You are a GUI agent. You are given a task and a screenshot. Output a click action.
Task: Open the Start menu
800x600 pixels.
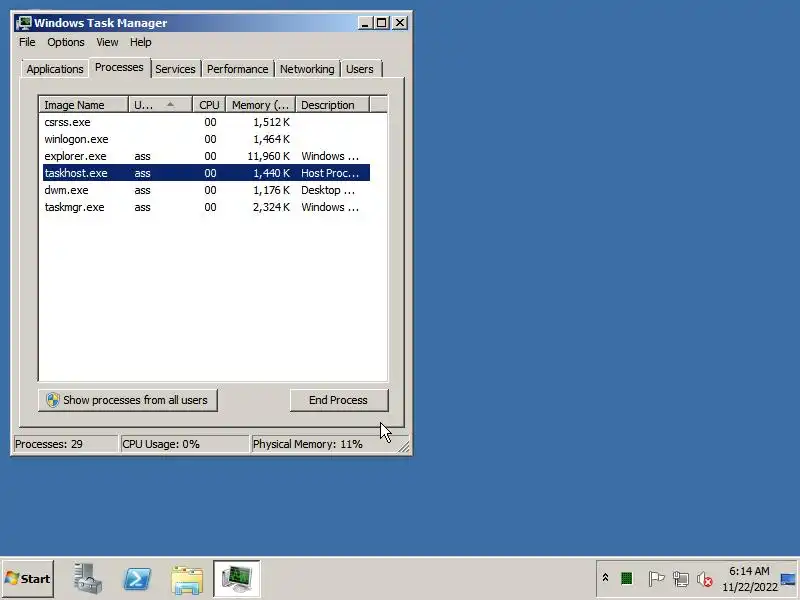pyautogui.click(x=28, y=579)
